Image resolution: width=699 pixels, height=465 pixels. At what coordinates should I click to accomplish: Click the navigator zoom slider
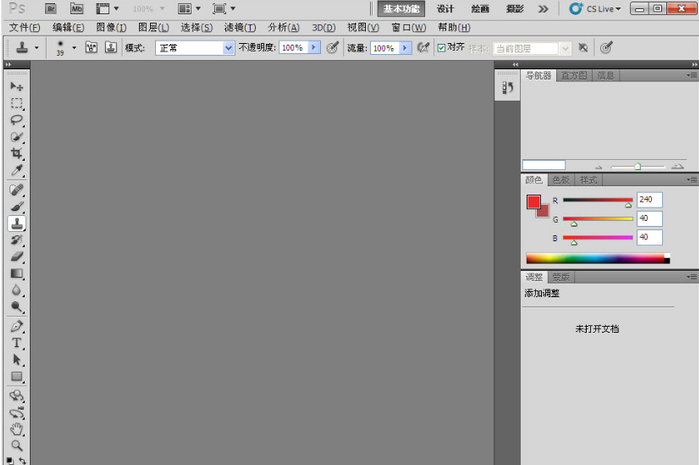pyautogui.click(x=637, y=167)
